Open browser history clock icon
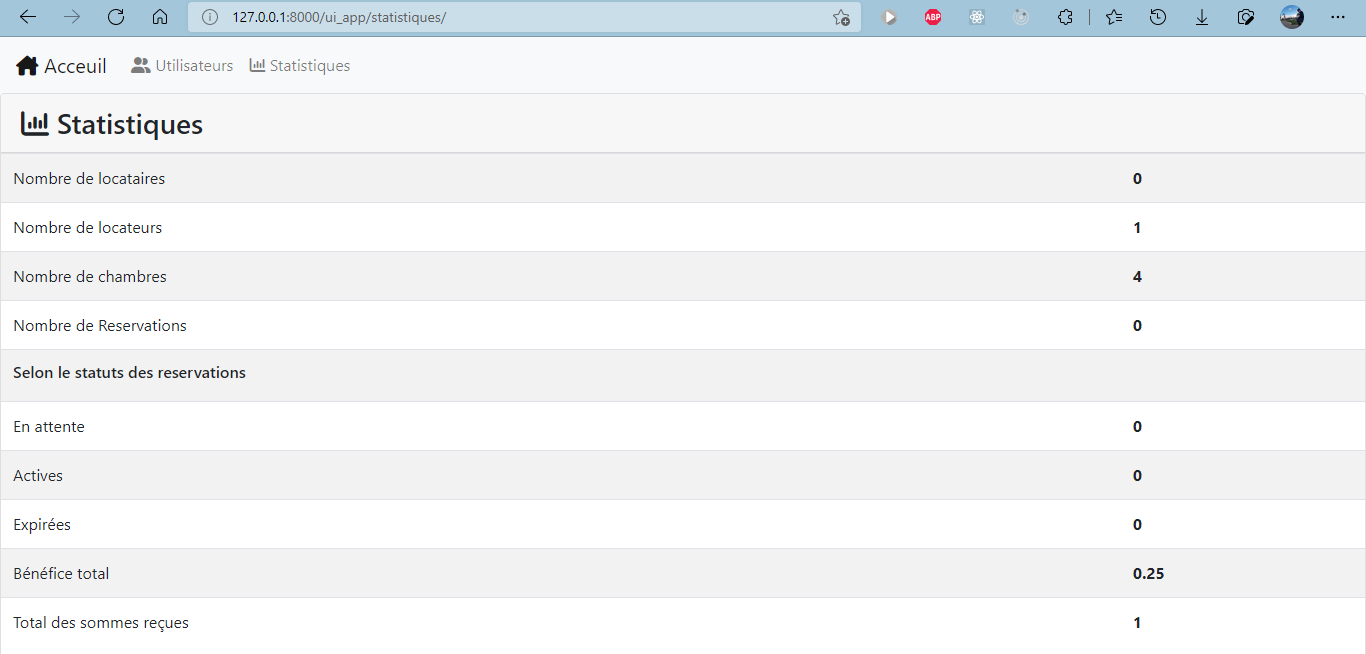 [x=1158, y=17]
